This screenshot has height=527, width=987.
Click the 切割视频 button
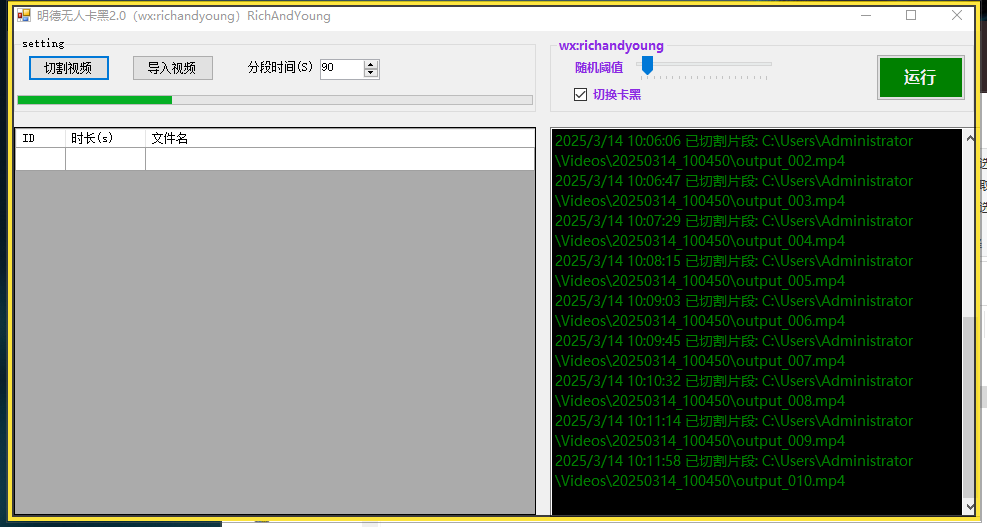click(x=68, y=68)
